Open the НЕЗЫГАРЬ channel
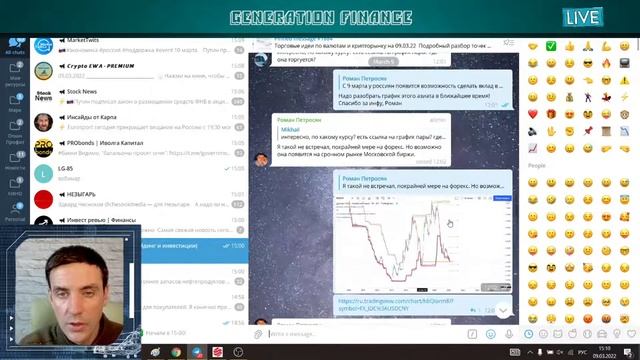This screenshot has height=360, width=640. (139, 200)
